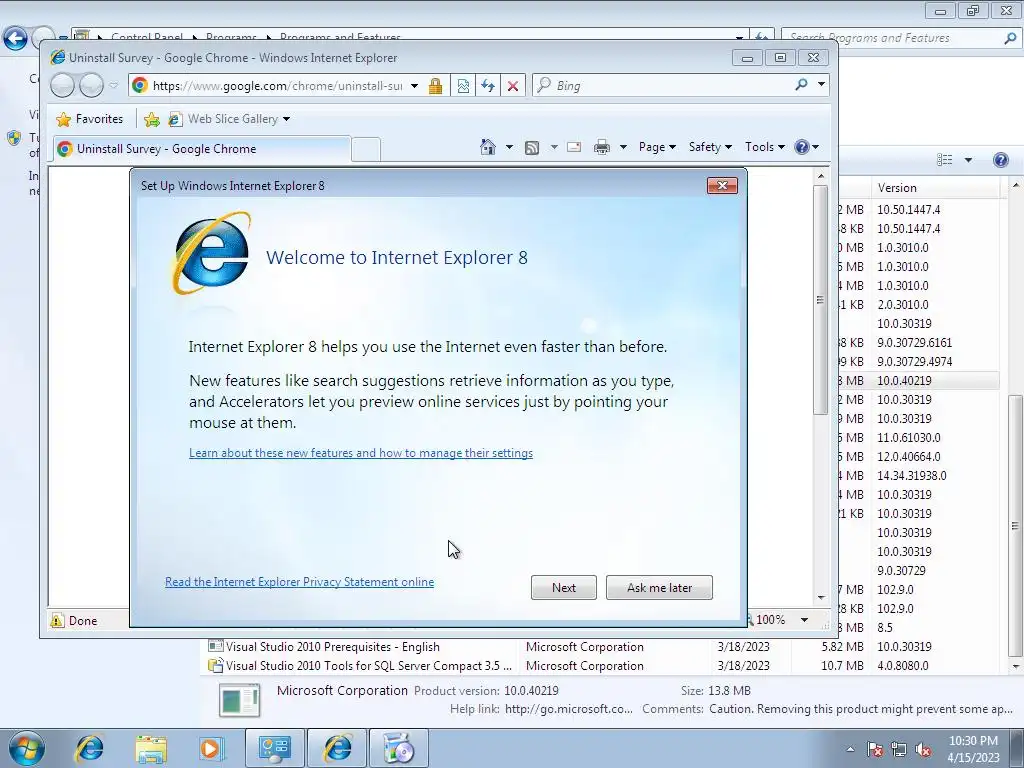
Task: Open Windows Explorer folder in taskbar
Action: coord(151,748)
